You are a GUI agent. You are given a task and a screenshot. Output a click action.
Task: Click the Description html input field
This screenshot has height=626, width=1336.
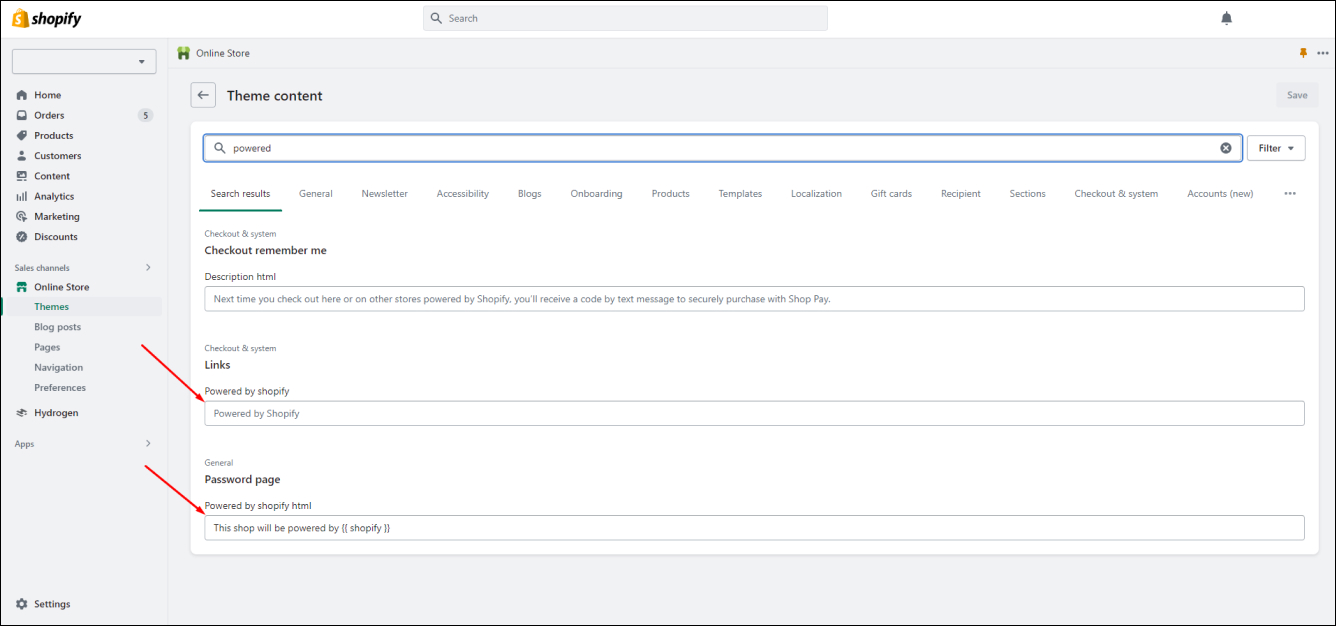(754, 298)
